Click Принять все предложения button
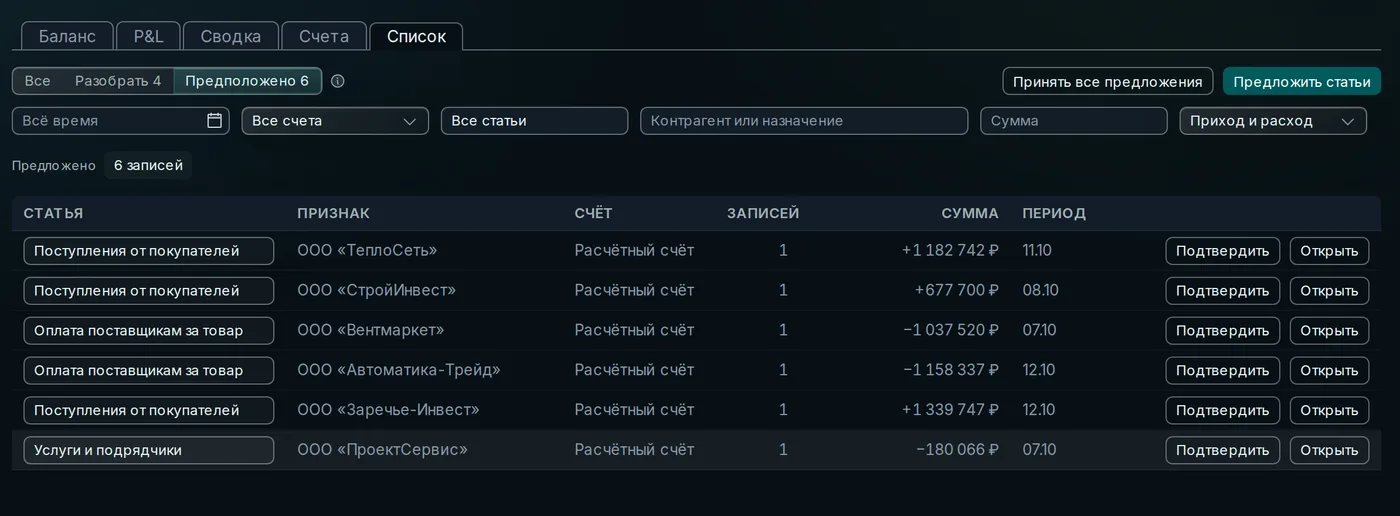This screenshot has width=1400, height=516. point(1108,82)
